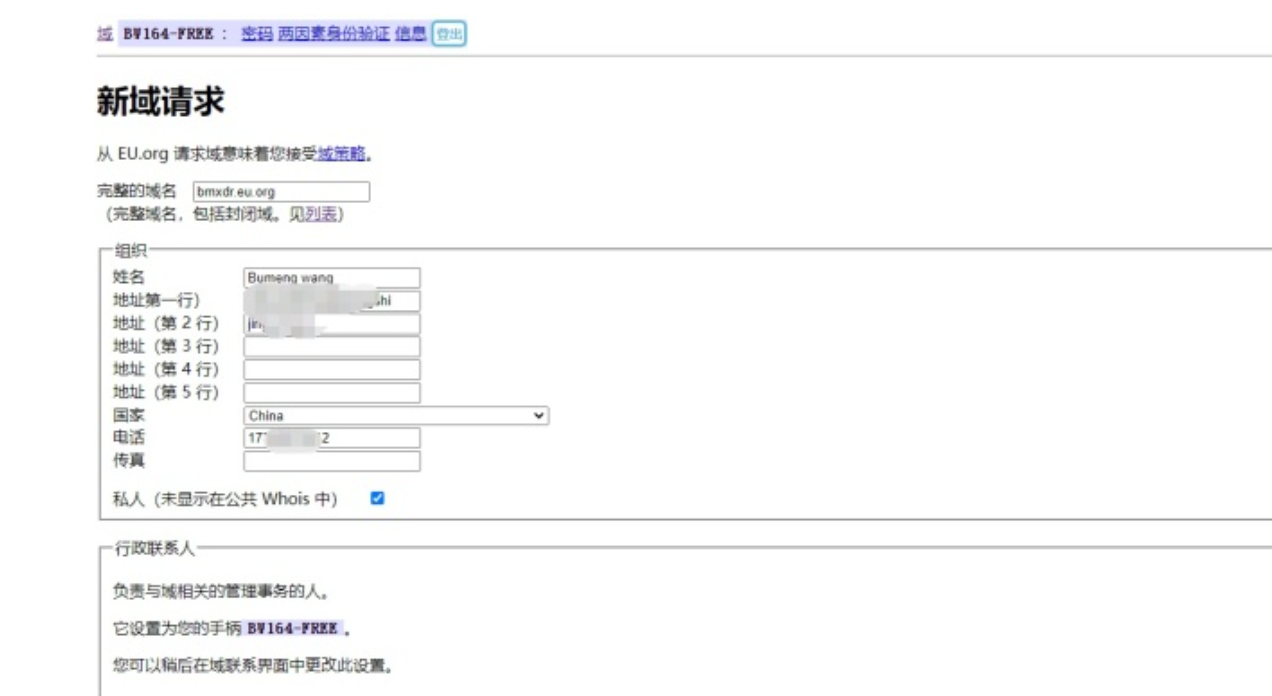Click the 姓名 name field containing Bumeng wang

pos(331,277)
